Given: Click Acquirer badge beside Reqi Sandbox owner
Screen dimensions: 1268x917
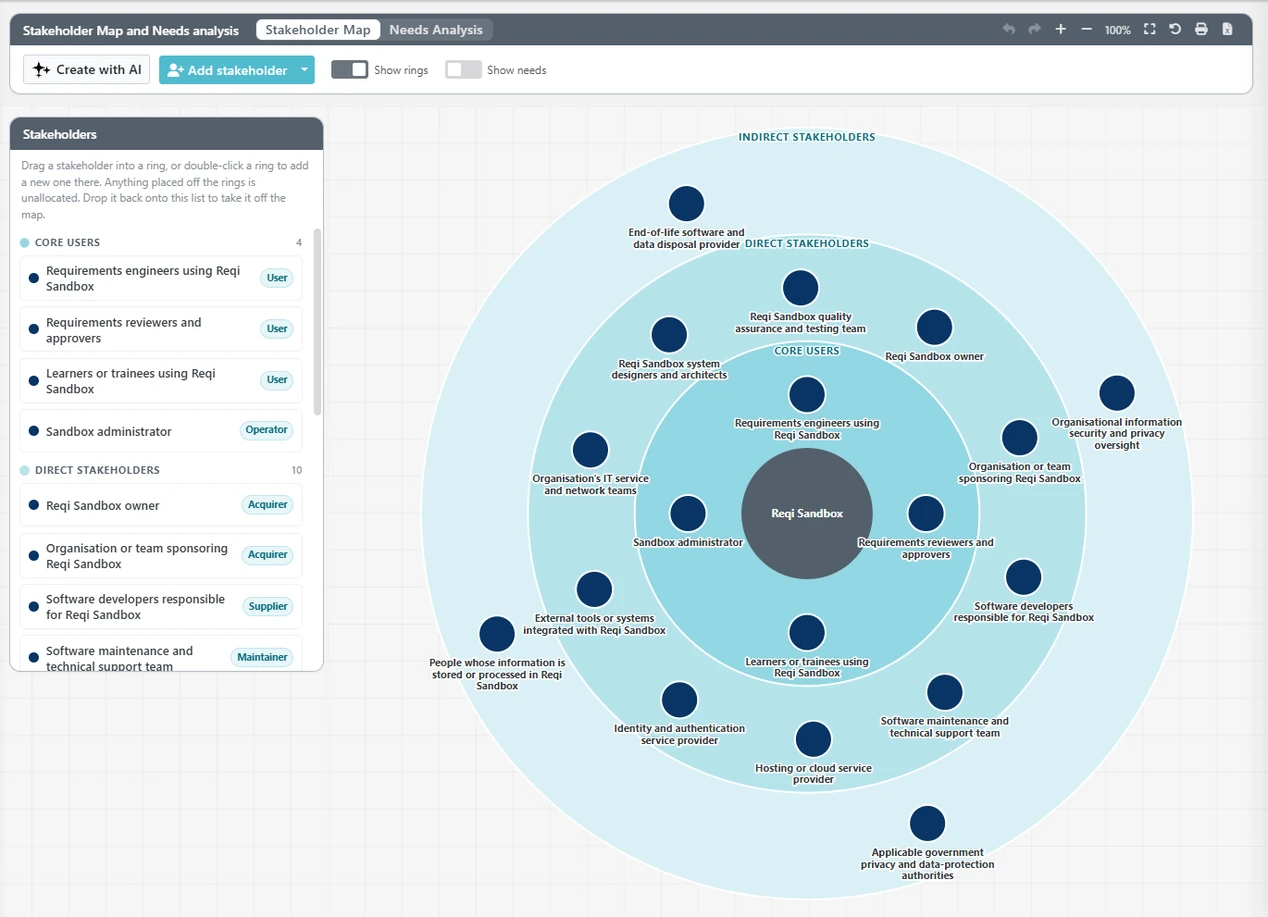Looking at the screenshot, I should (268, 505).
